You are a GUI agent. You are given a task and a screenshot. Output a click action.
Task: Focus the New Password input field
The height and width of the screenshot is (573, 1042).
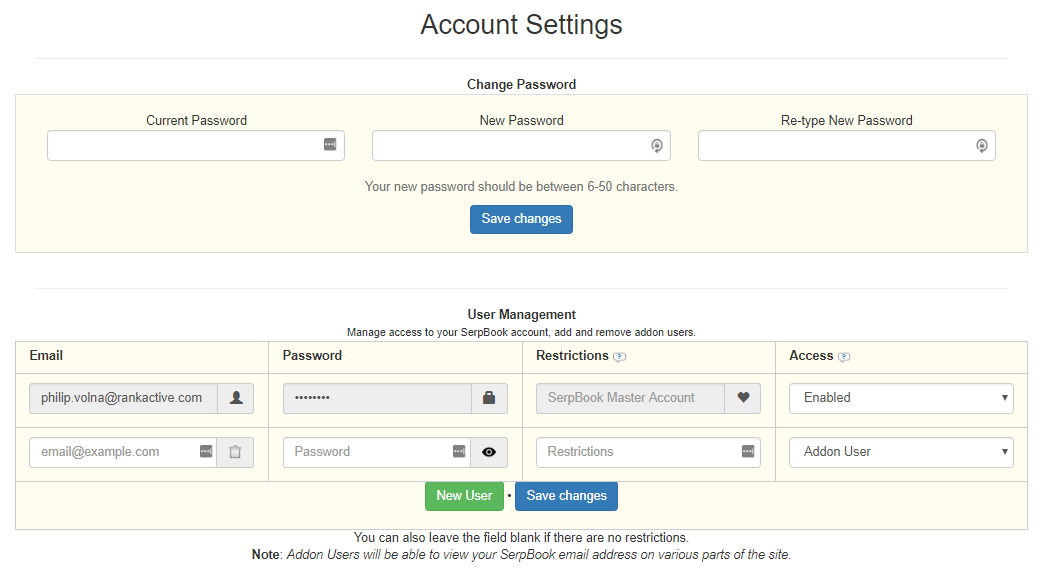pyautogui.click(x=521, y=146)
